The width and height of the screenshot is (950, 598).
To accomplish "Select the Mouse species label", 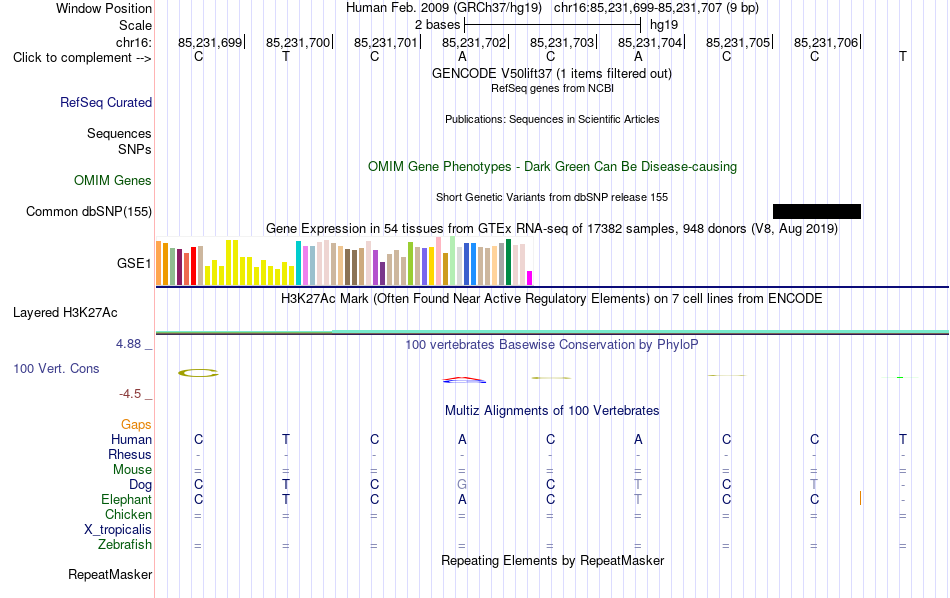I will pyautogui.click(x=132, y=470).
